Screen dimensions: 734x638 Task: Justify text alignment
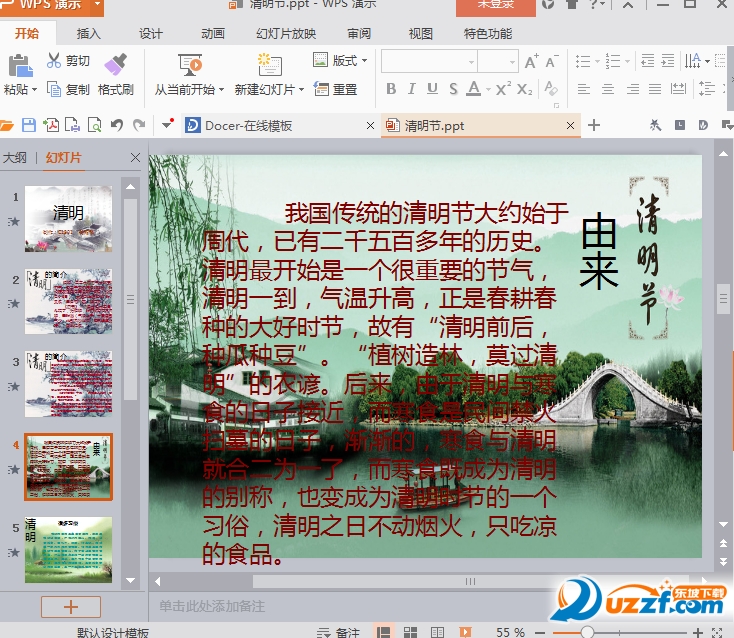655,88
